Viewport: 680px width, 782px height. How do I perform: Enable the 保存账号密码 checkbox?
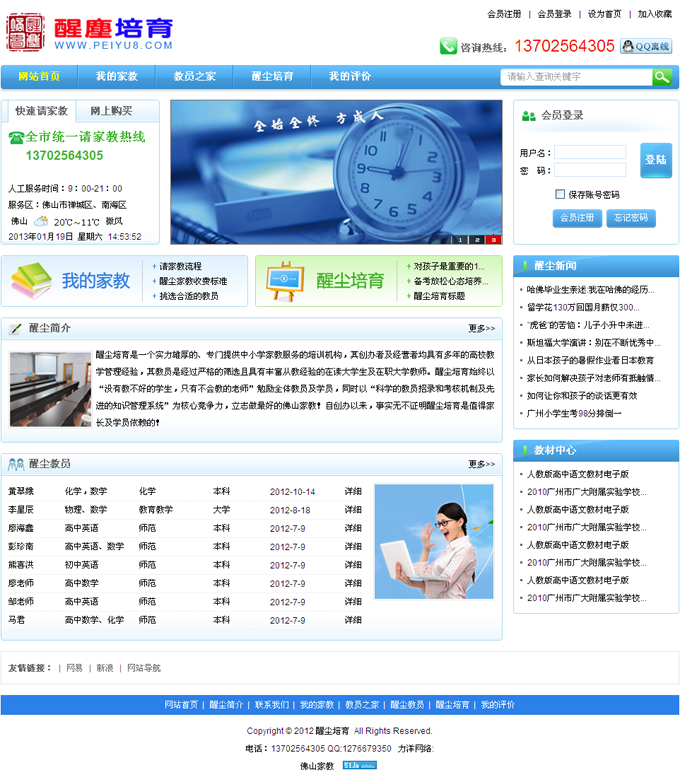point(560,194)
